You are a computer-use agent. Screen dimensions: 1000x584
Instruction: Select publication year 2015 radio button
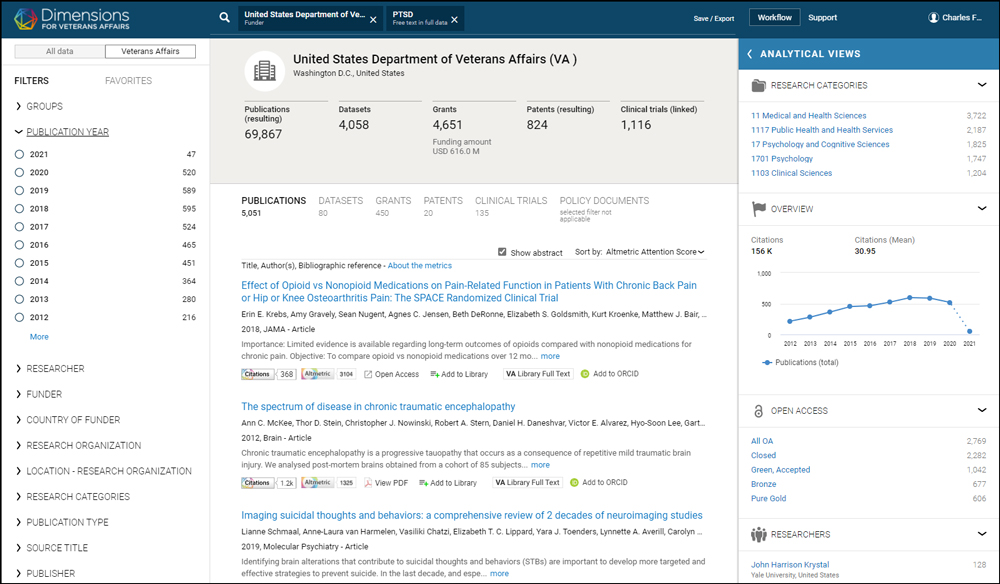tap(19, 263)
